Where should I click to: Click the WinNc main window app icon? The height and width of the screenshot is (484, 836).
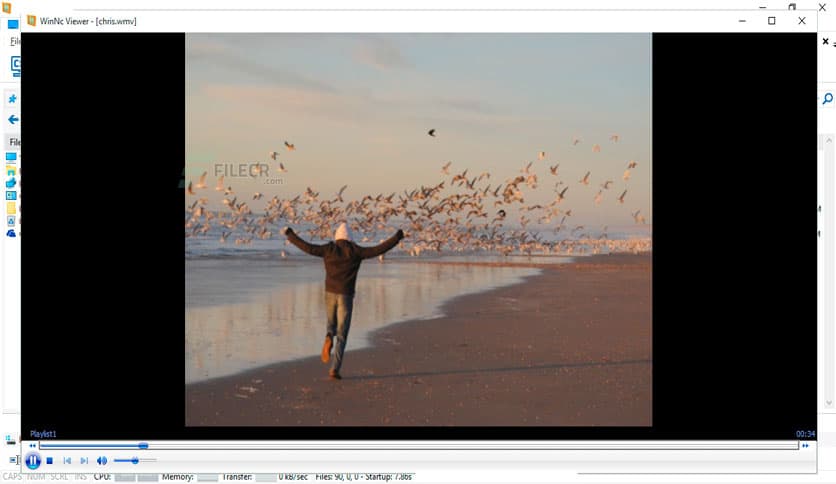pyautogui.click(x=6, y=7)
